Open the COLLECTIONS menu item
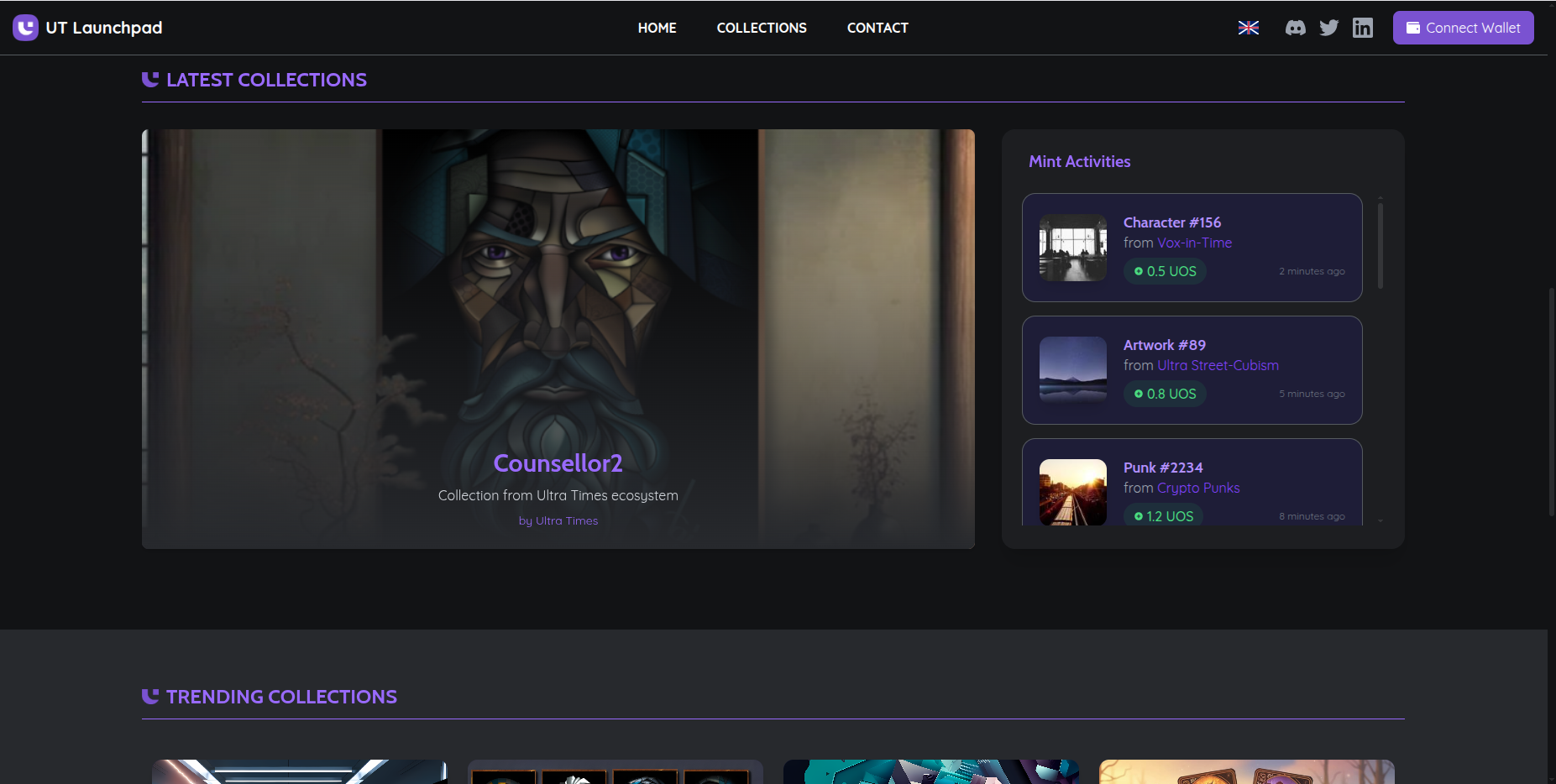The width and height of the screenshot is (1556, 784). click(761, 28)
